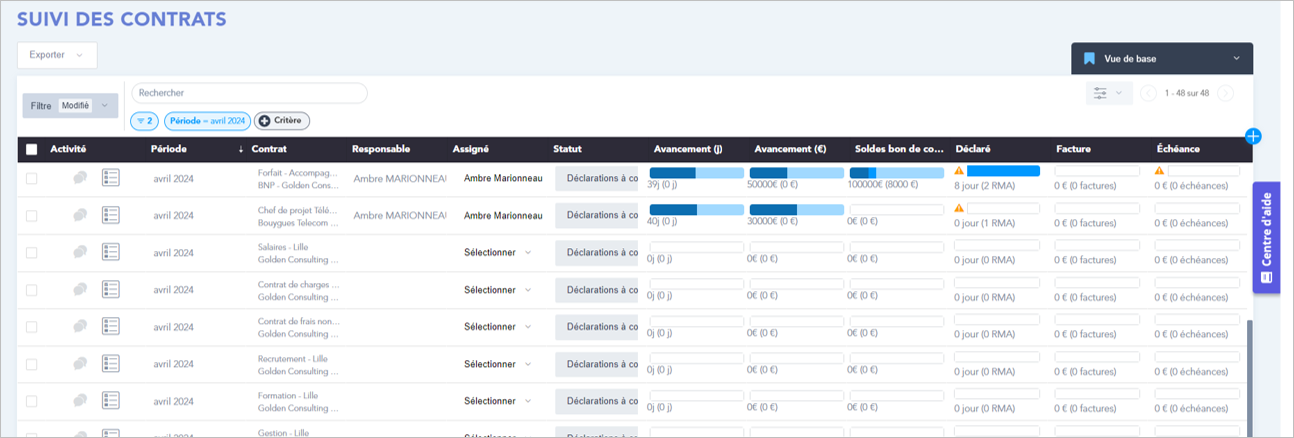Tick the checkbox for the Forfait - Accompag row
This screenshot has height=438, width=1294.
coord(31,178)
